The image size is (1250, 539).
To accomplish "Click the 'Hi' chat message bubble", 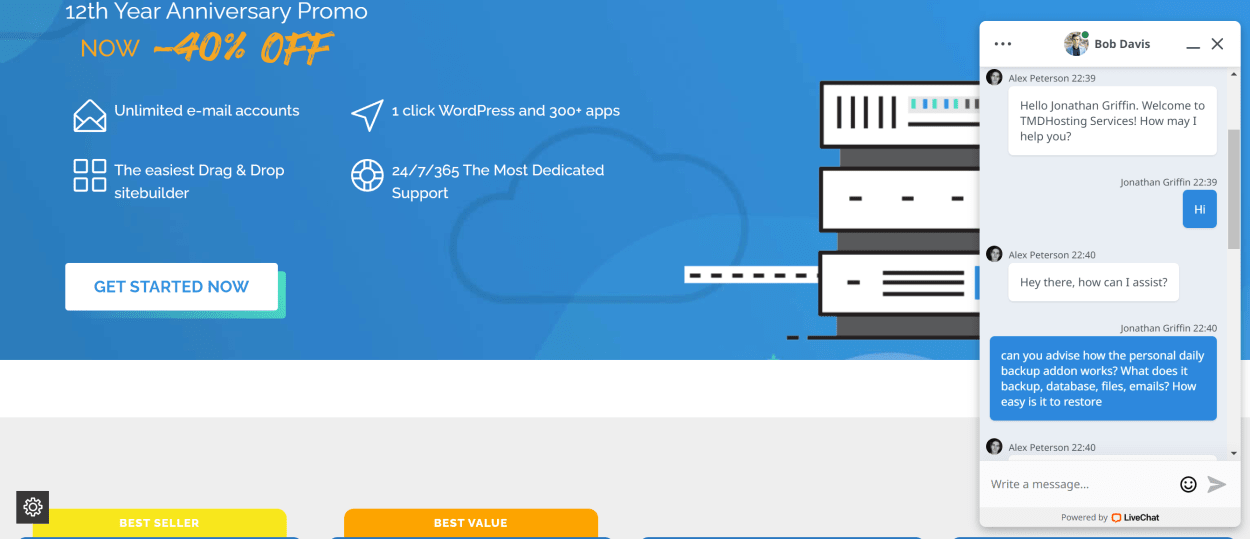I will pyautogui.click(x=1200, y=210).
